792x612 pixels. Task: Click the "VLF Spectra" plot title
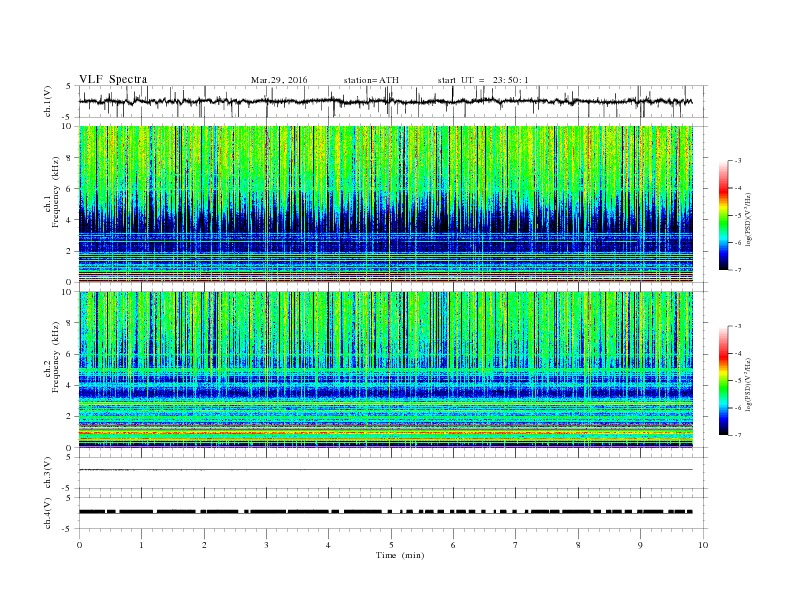(x=113, y=79)
